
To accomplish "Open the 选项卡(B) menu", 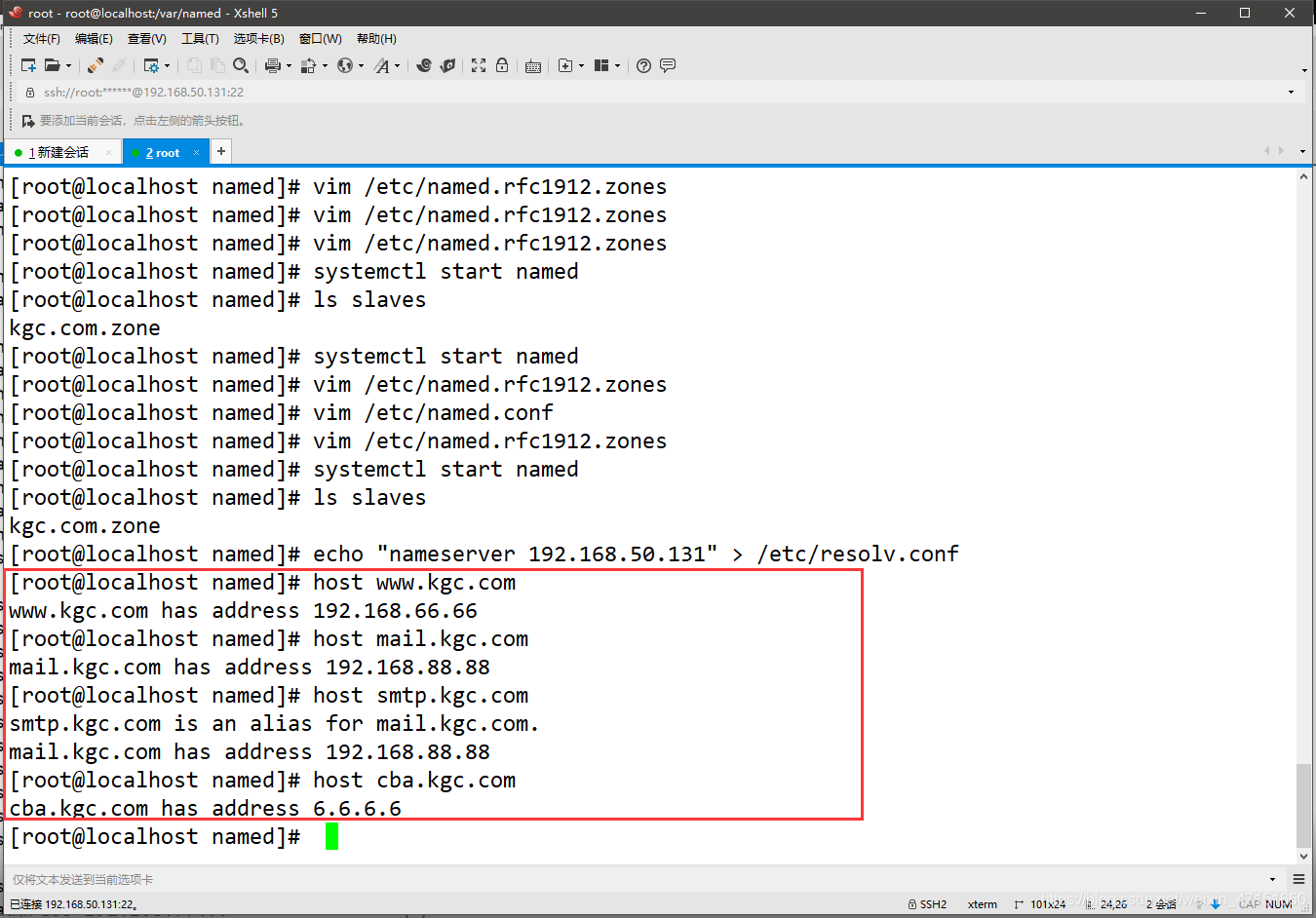I will pyautogui.click(x=258, y=39).
